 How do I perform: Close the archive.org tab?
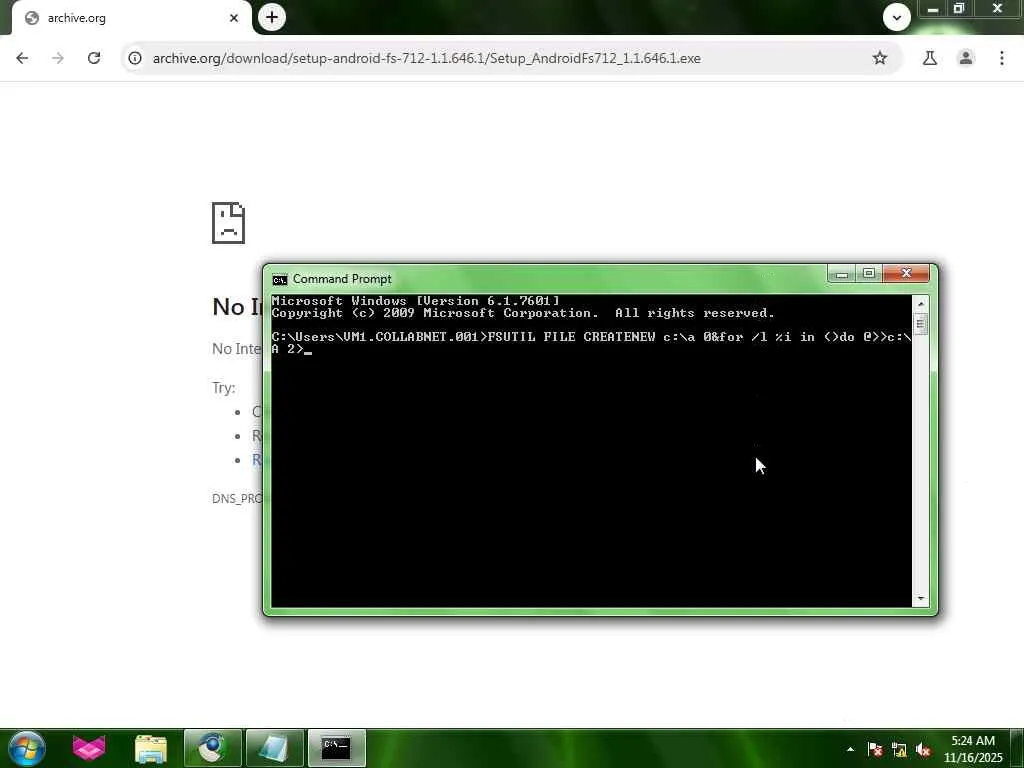click(x=234, y=18)
